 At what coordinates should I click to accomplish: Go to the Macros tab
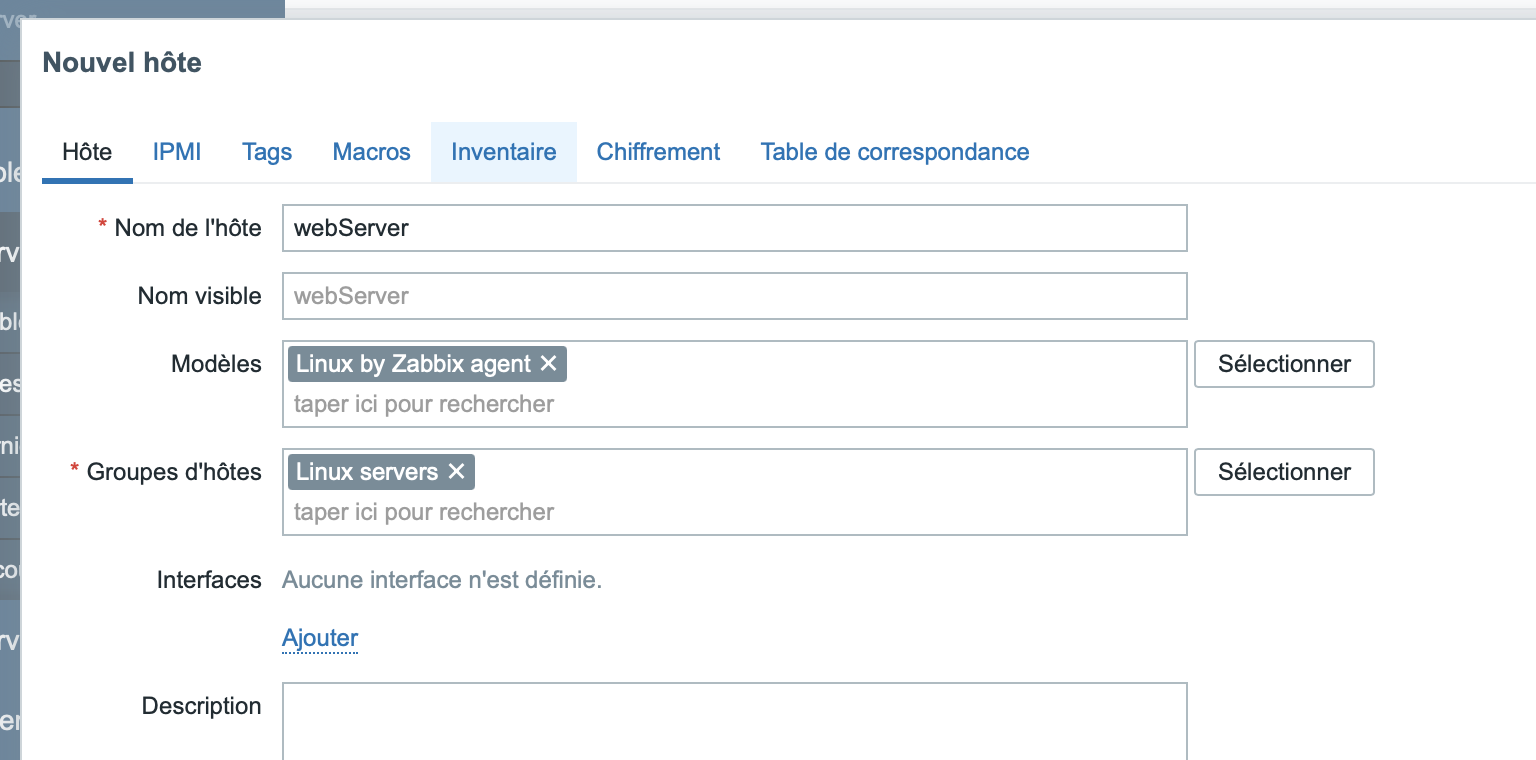click(371, 152)
